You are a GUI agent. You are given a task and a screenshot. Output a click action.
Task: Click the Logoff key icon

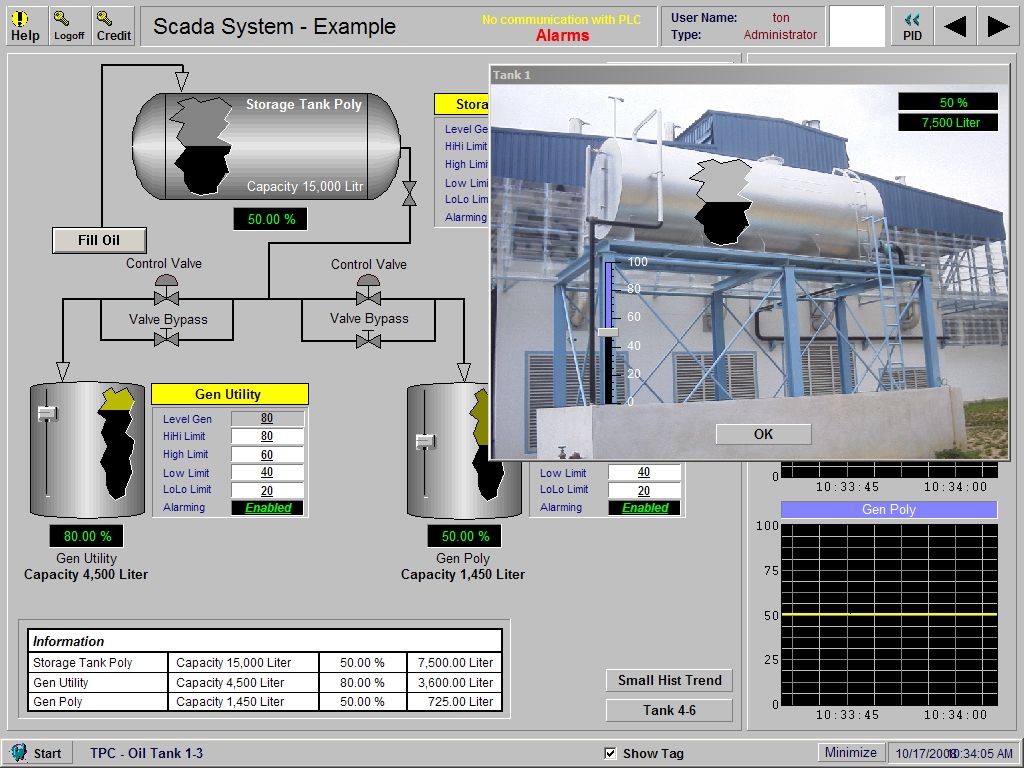point(68,25)
